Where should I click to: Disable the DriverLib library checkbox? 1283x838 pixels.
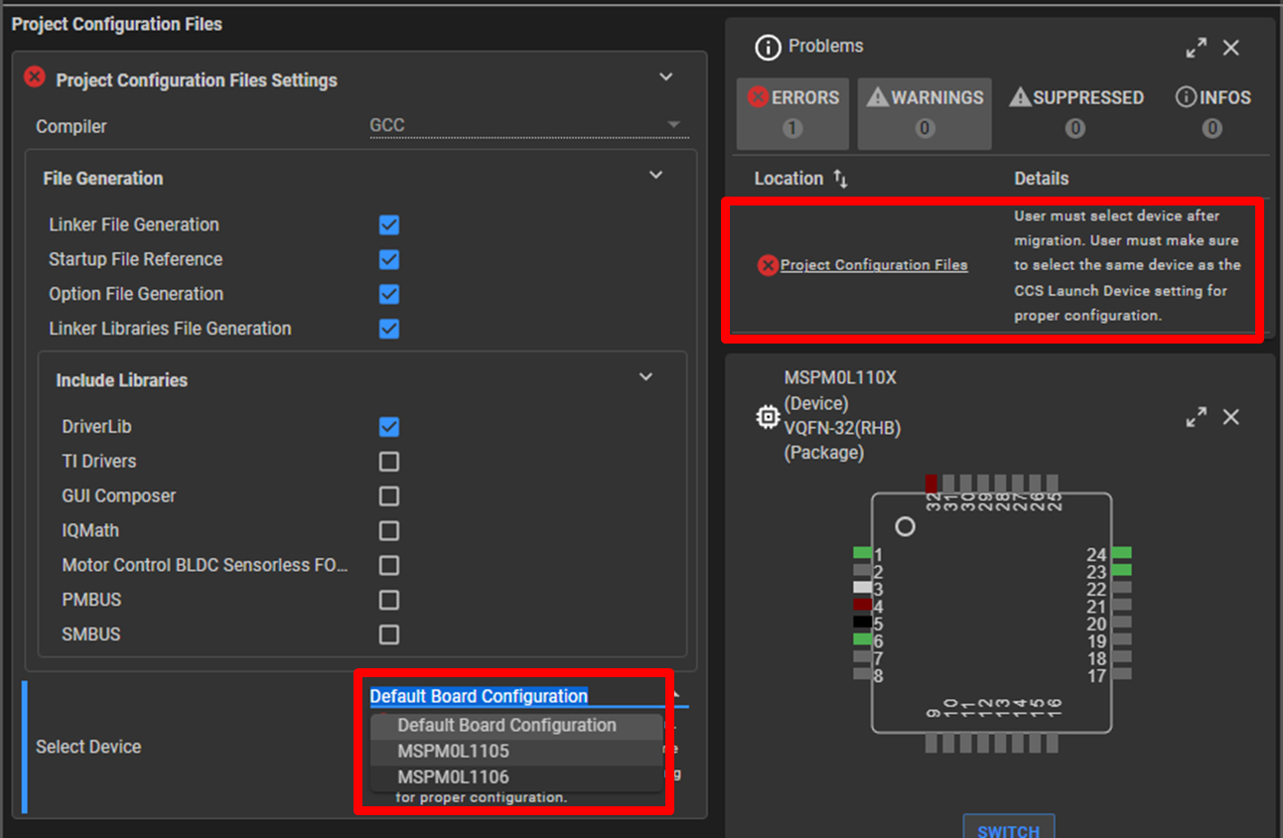pos(389,427)
